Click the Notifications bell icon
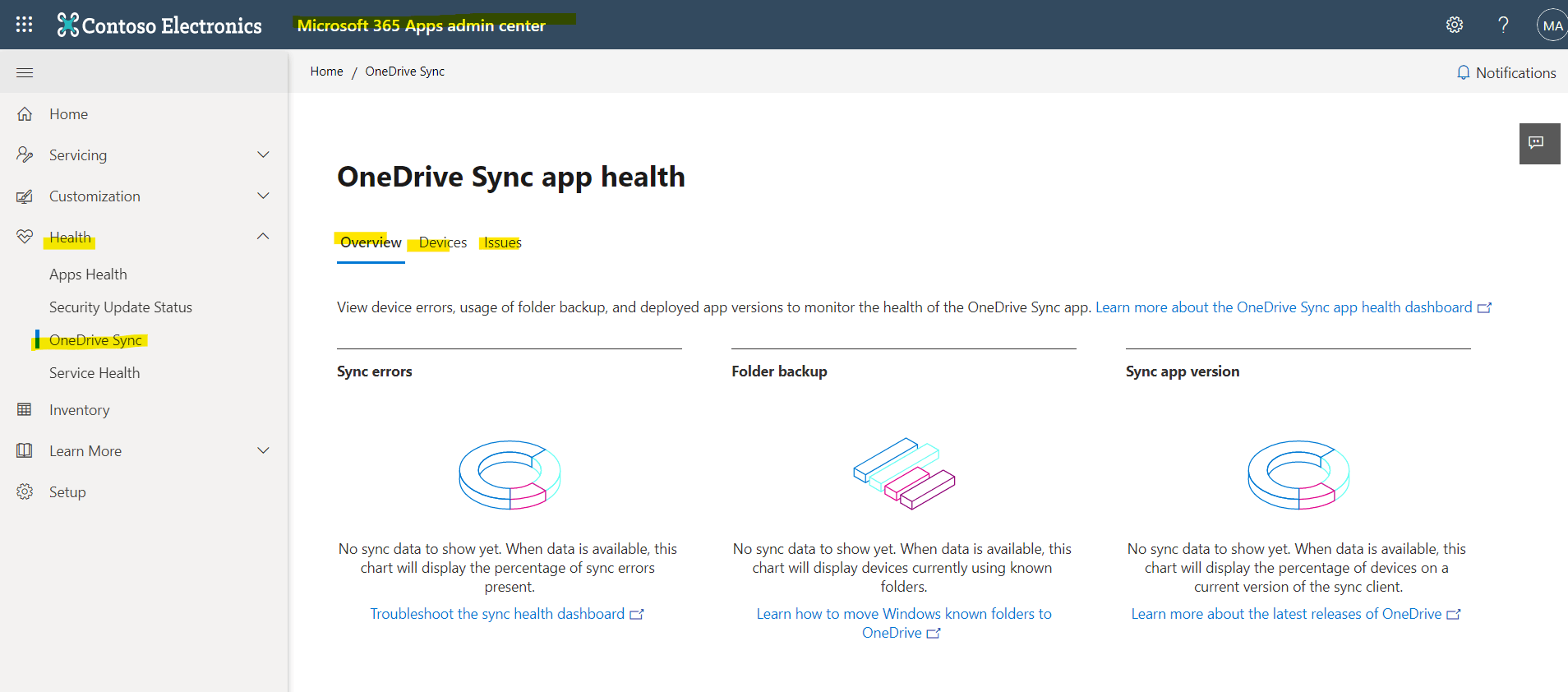The width and height of the screenshot is (1568, 692). [1463, 72]
